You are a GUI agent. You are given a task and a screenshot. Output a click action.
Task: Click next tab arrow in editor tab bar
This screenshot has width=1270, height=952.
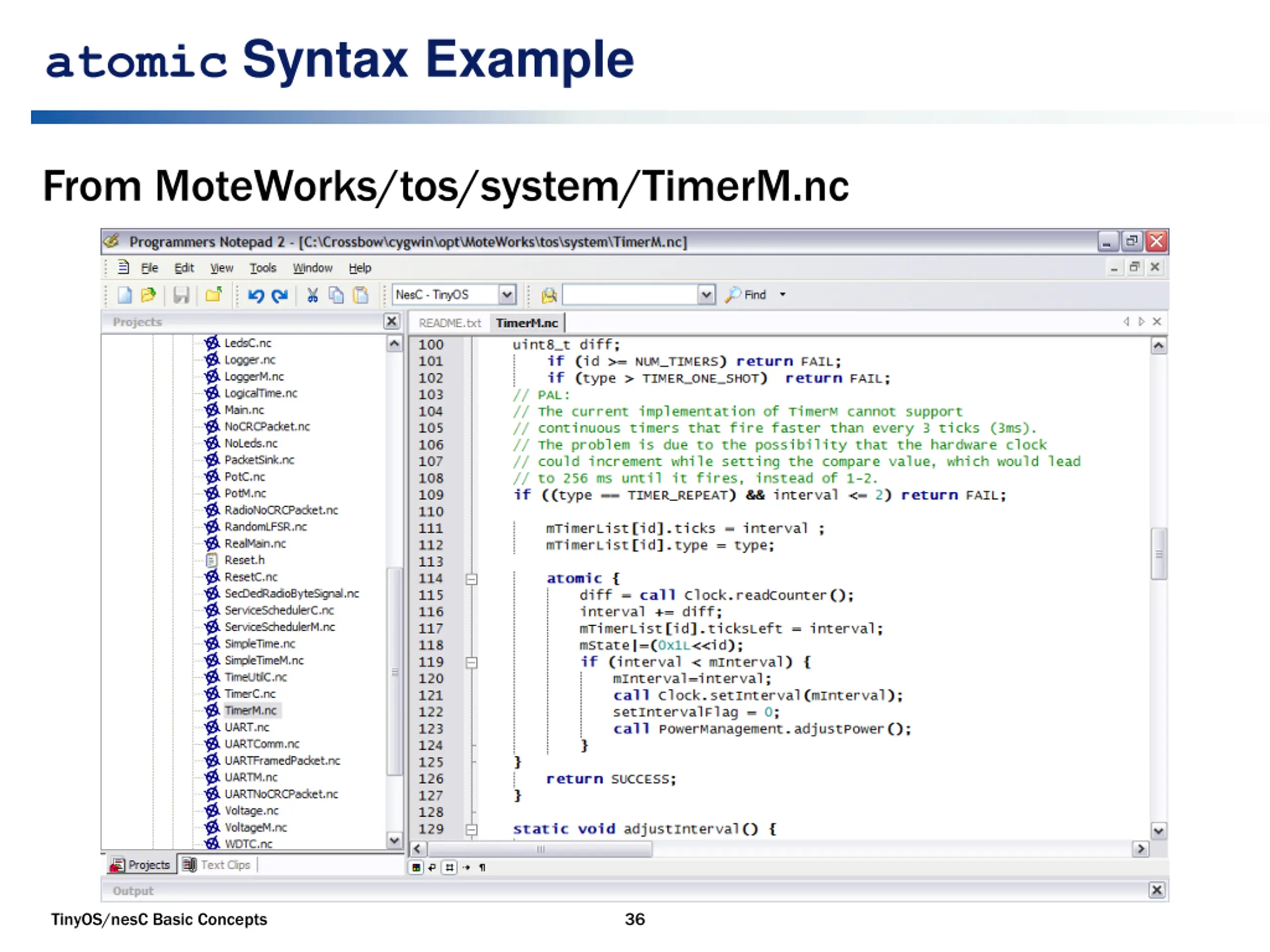tap(1142, 321)
